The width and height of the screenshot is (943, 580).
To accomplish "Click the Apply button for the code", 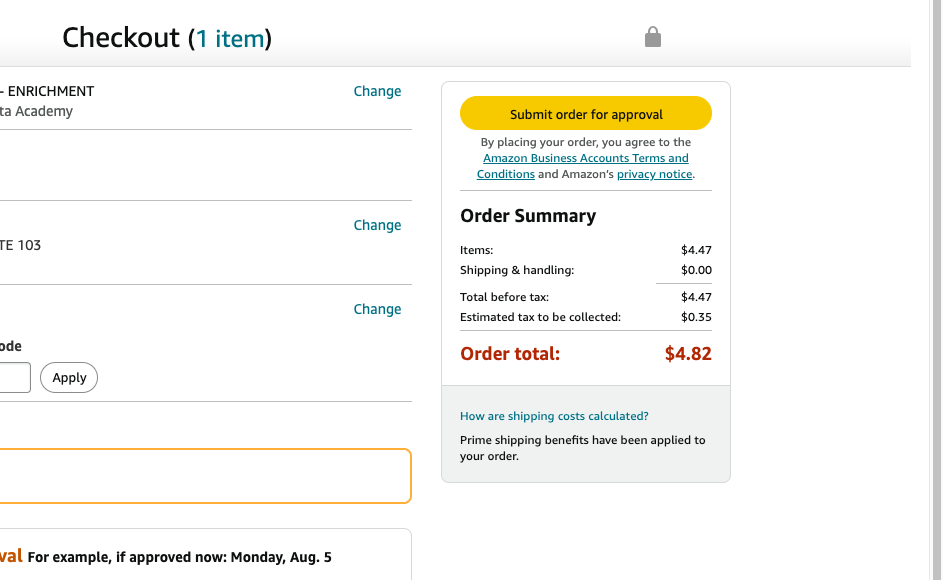I will pyautogui.click(x=69, y=377).
